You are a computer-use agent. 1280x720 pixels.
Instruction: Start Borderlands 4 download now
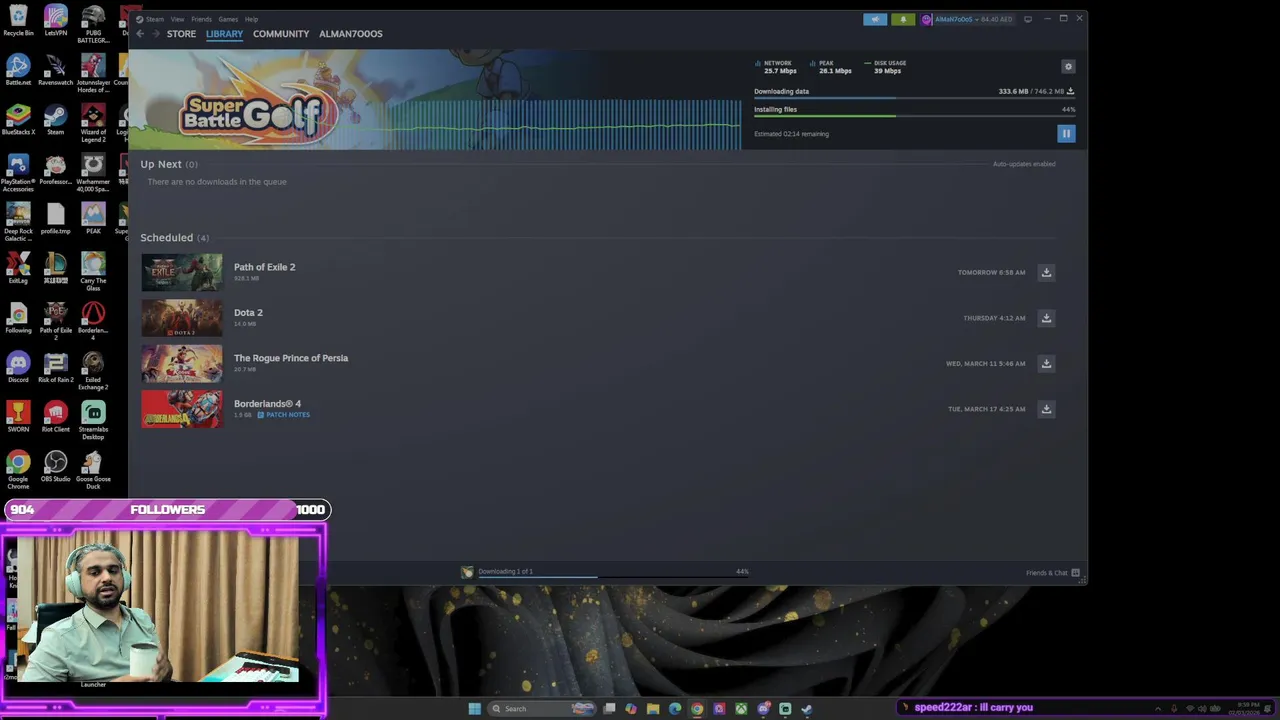point(1046,409)
